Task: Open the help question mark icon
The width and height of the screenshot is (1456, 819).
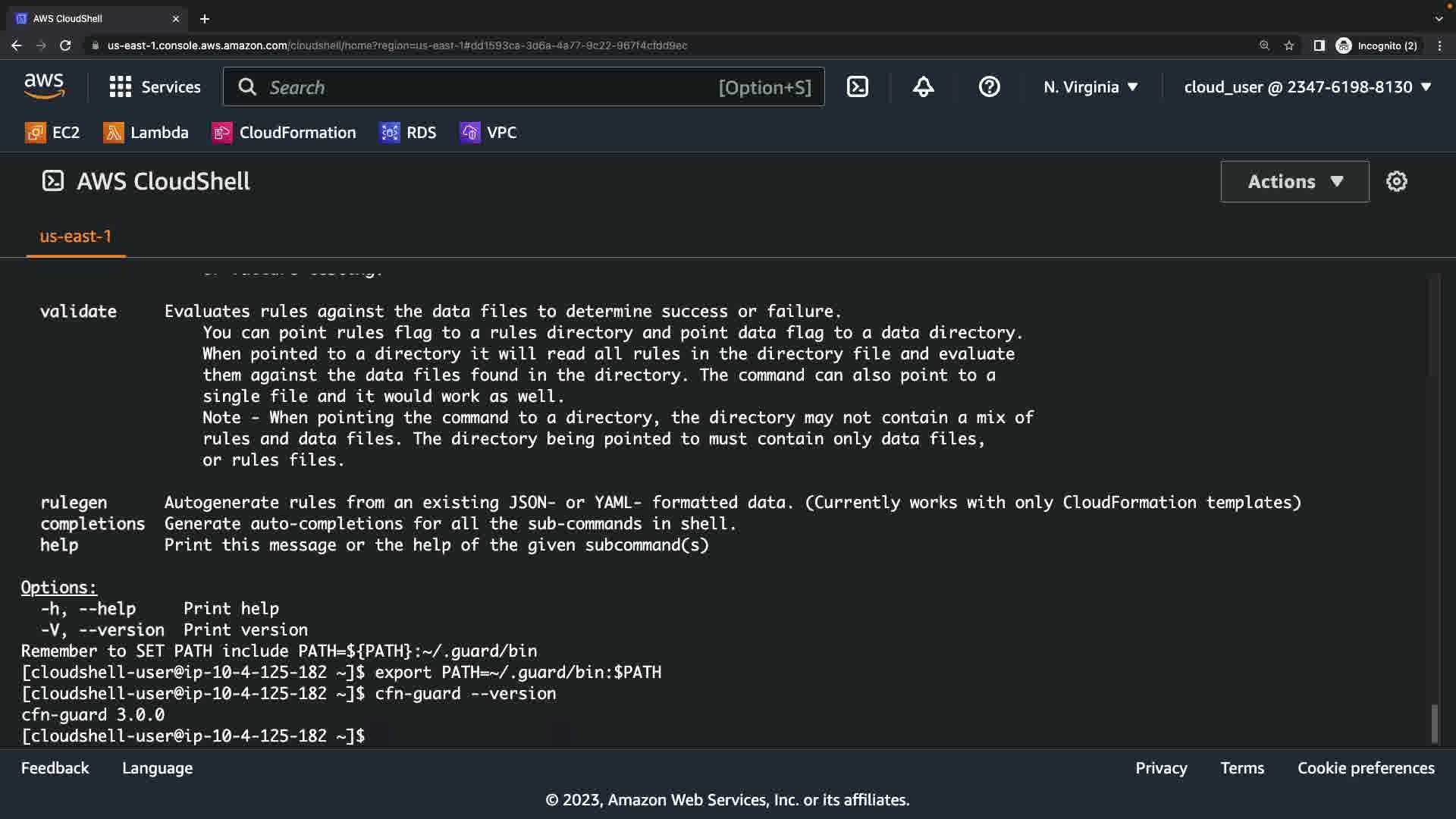Action: click(989, 87)
